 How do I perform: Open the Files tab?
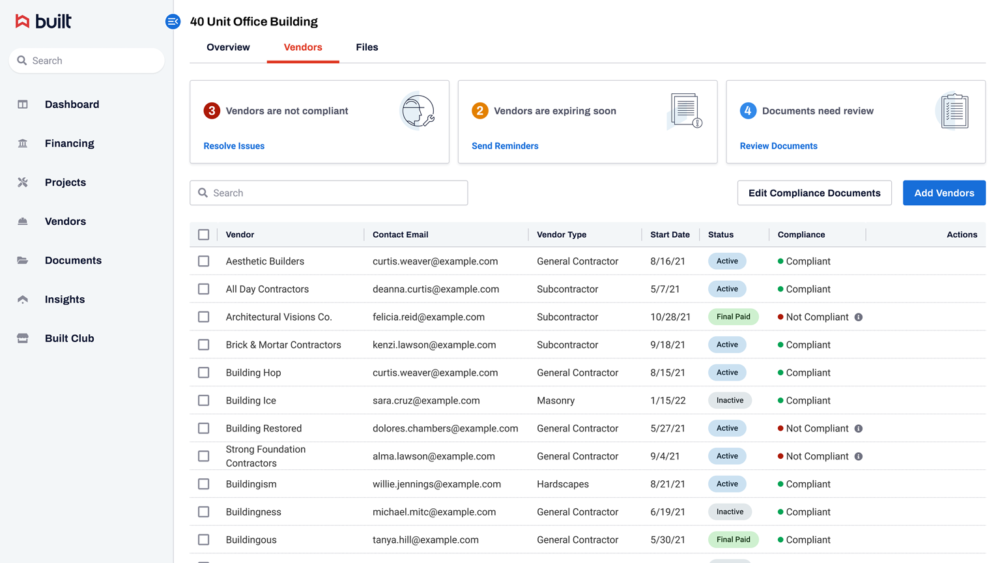367,47
